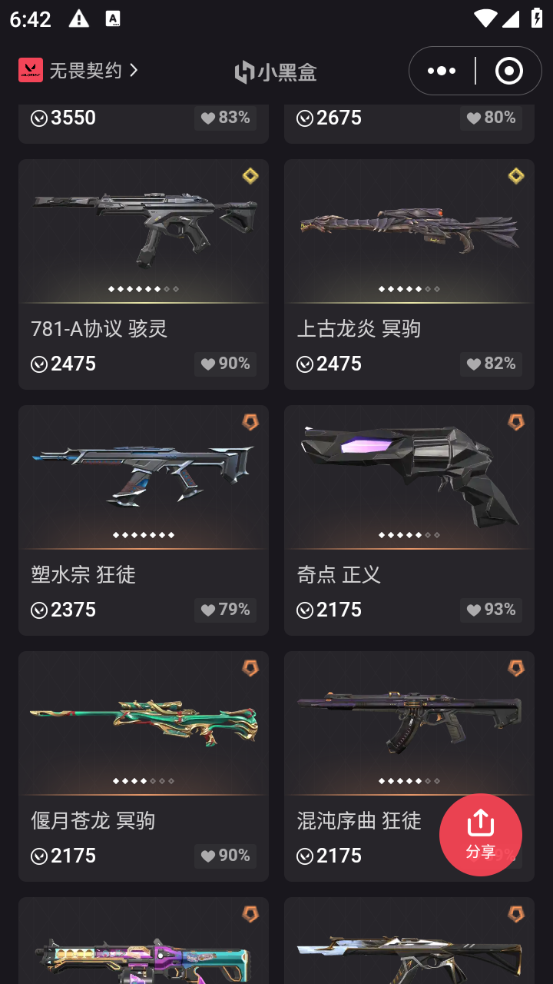Image resolution: width=553 pixels, height=984 pixels.
Task: Expand the 无畏契约 game selector chevron
Action: (x=134, y=70)
